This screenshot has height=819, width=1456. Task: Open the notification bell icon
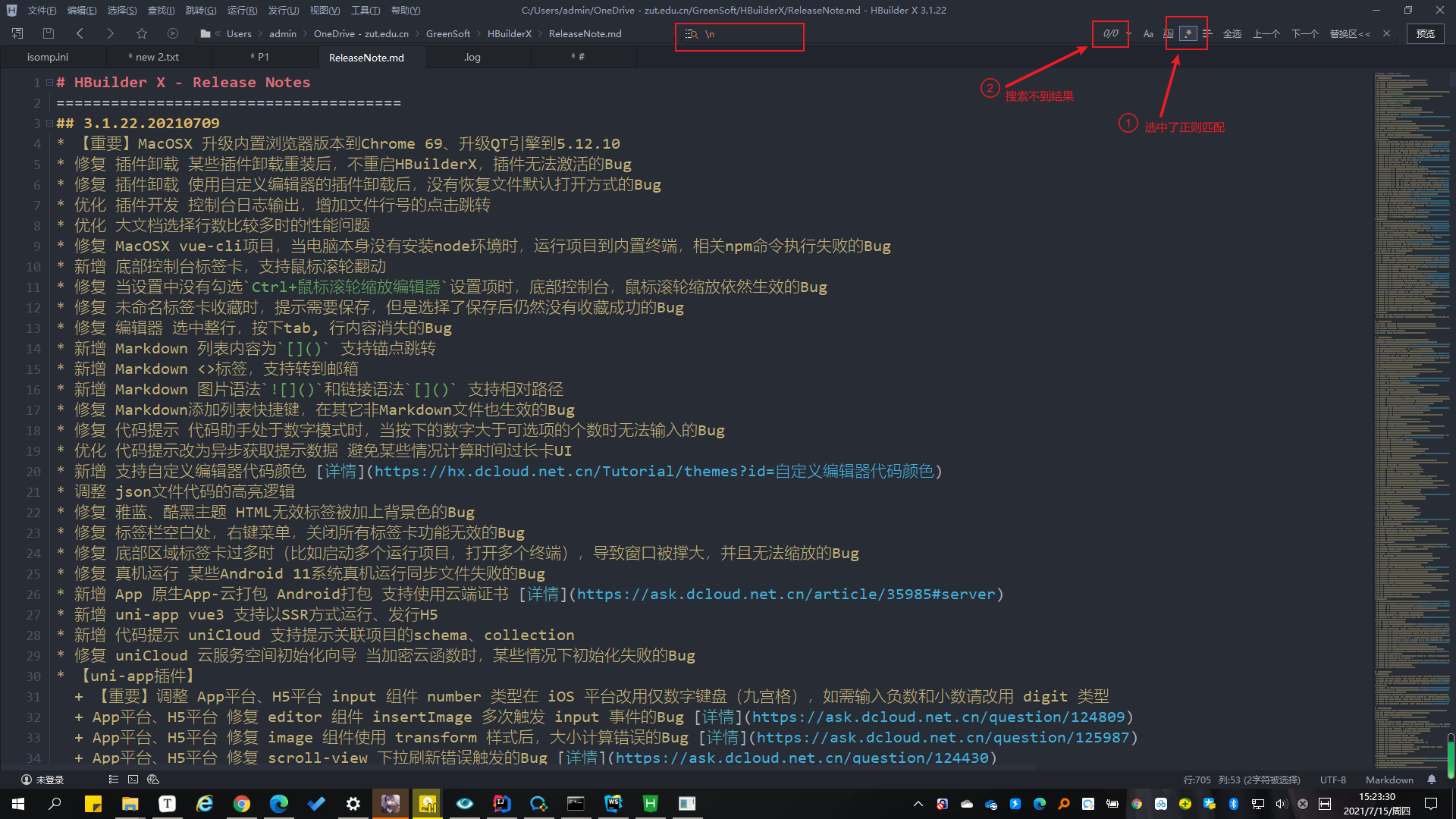(x=1432, y=780)
